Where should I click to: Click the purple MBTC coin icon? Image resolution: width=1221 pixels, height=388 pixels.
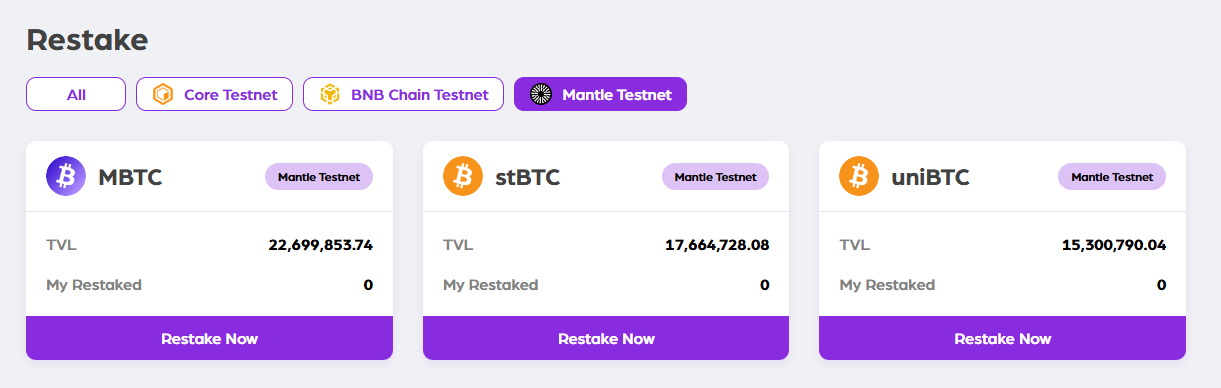(x=66, y=176)
